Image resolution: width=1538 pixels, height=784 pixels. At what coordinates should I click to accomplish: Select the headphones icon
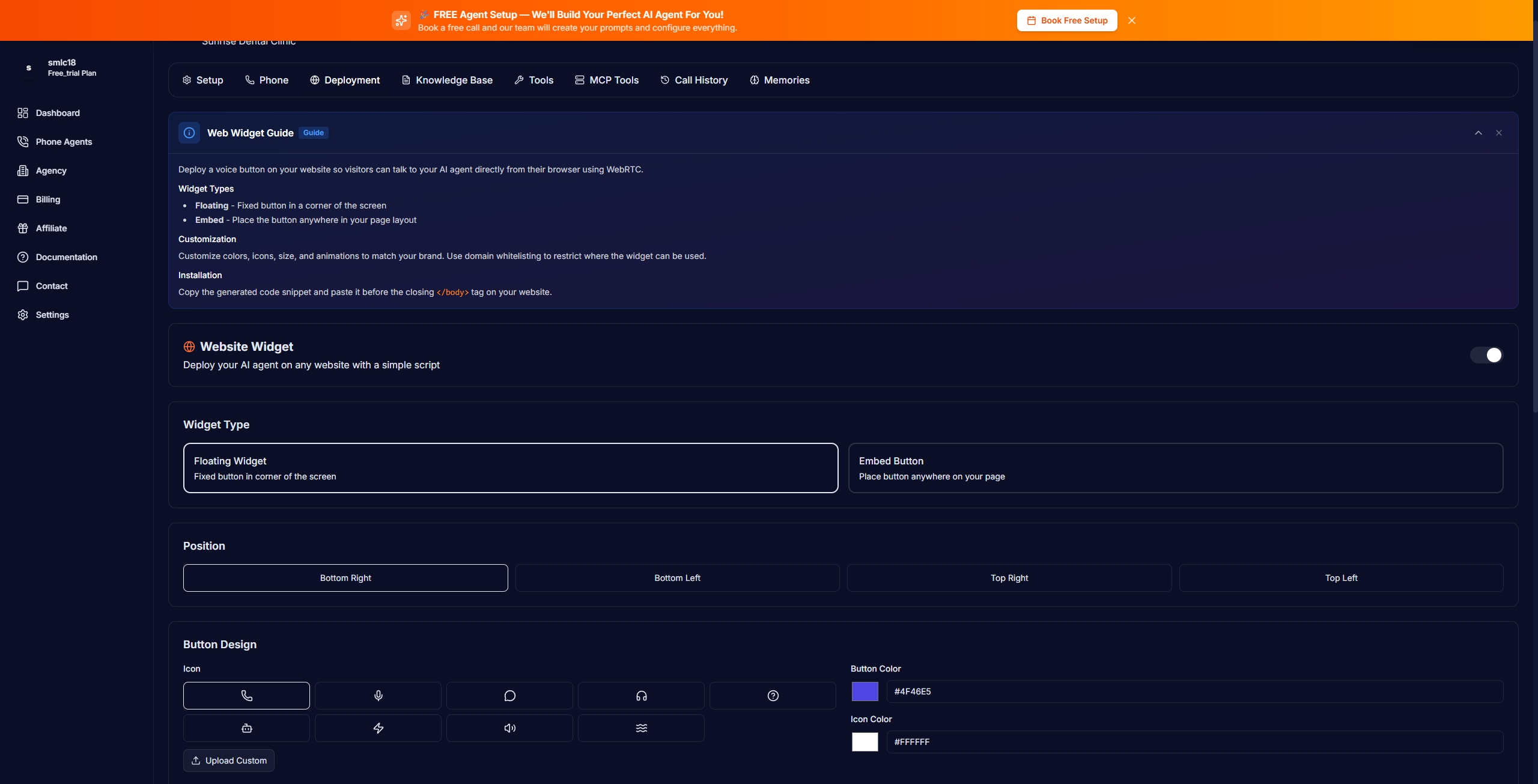point(640,695)
